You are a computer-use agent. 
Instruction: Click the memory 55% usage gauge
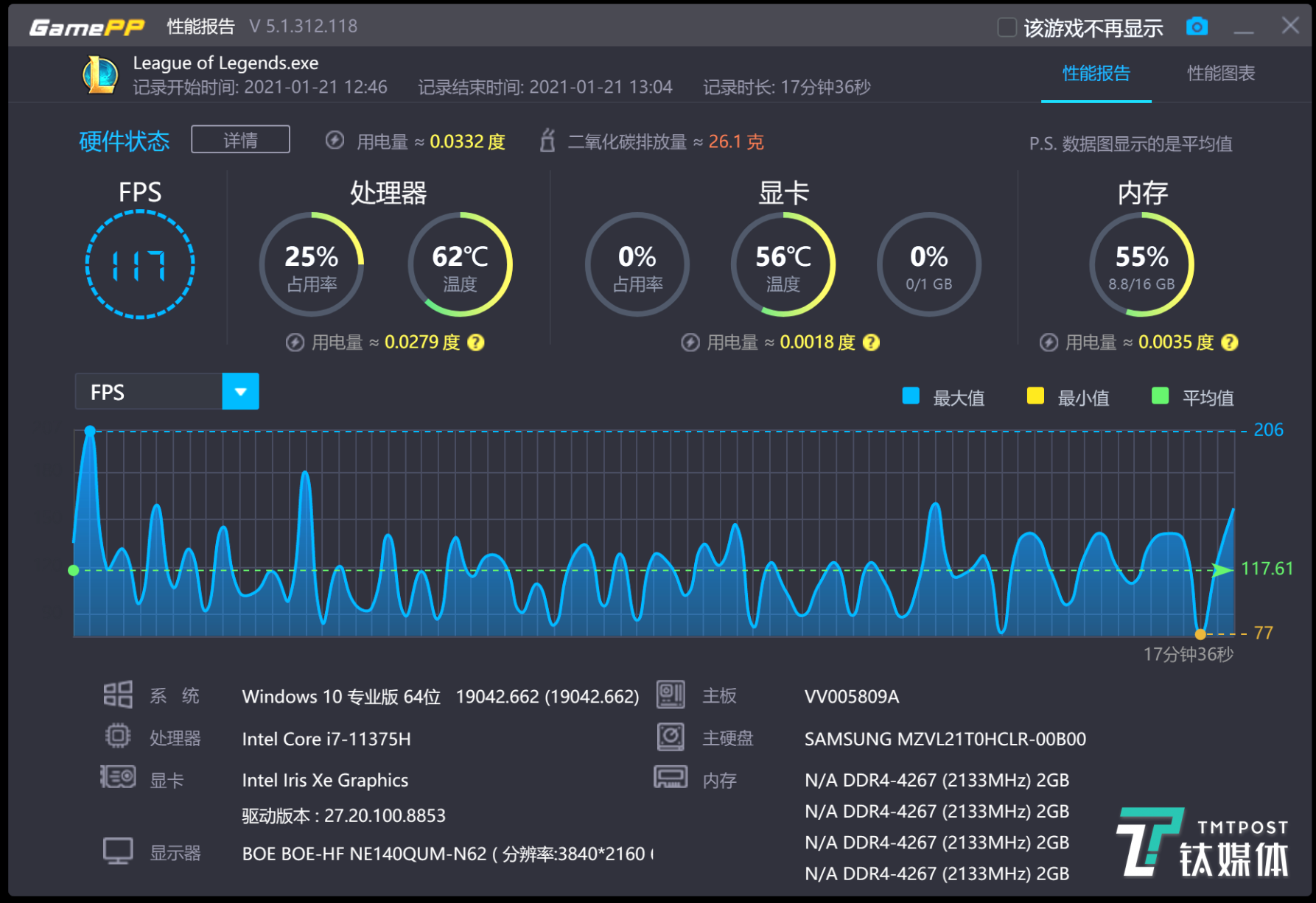click(1142, 264)
